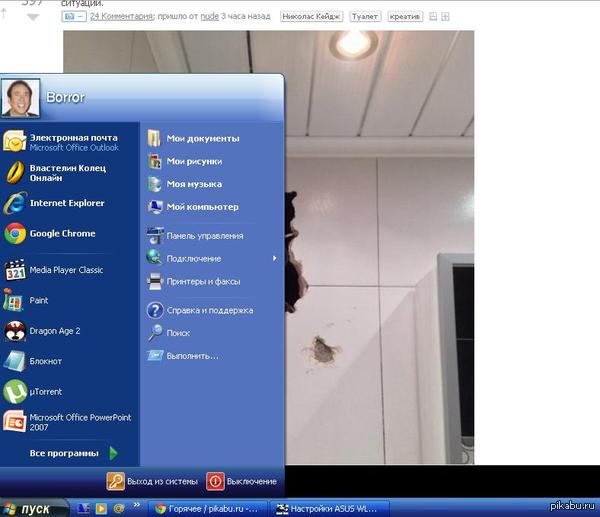Click Выключение shutdown button
The image size is (600, 517).
(241, 481)
